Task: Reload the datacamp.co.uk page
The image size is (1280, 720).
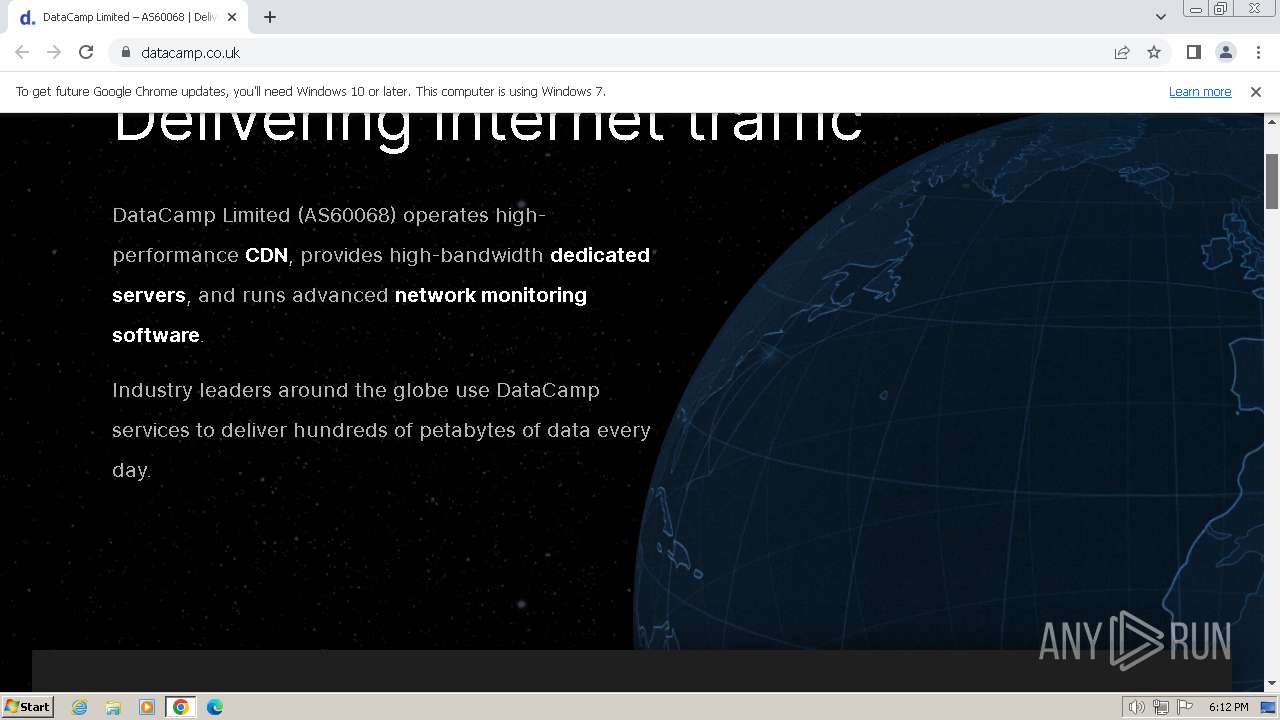Action: tap(86, 52)
